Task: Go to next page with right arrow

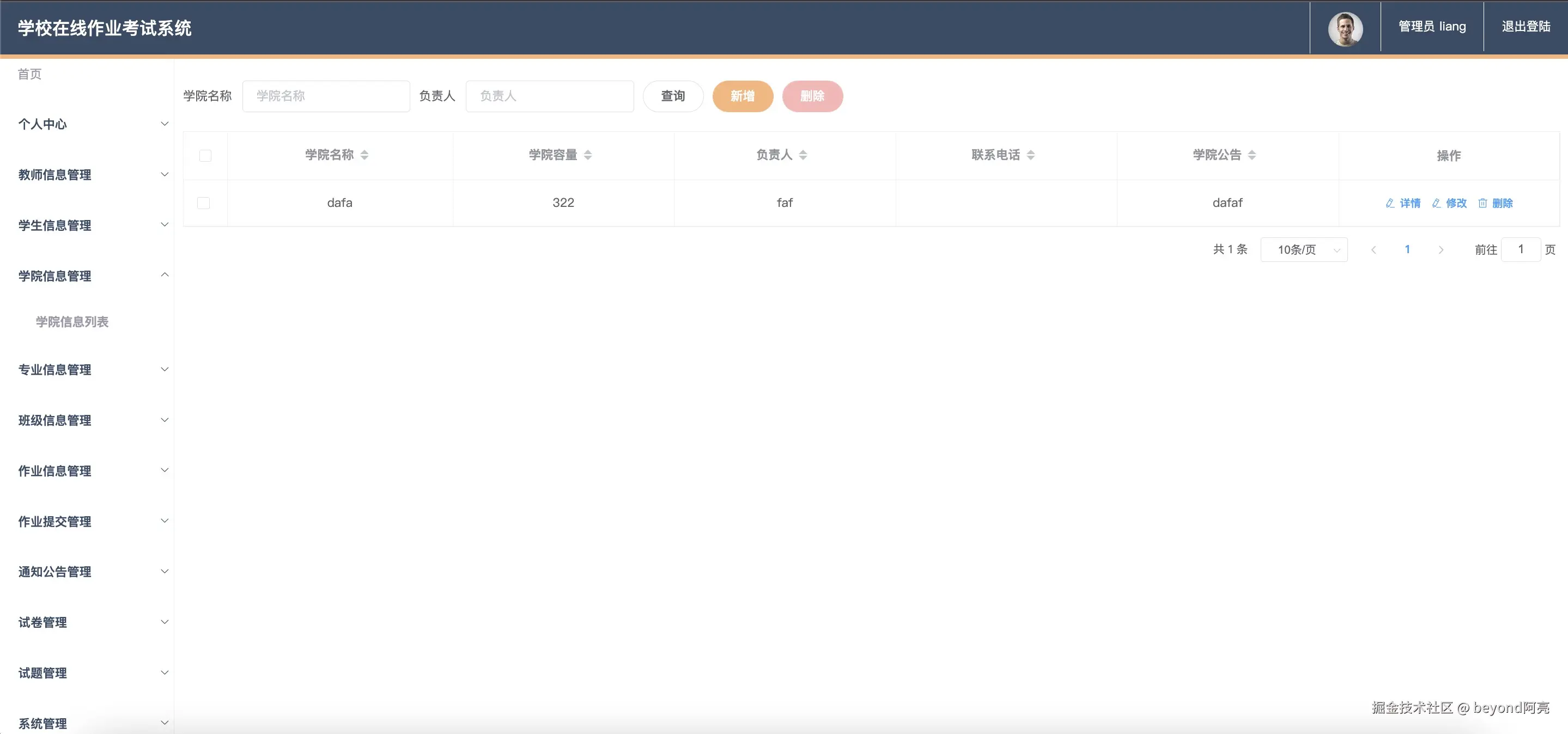Action: [1441, 249]
